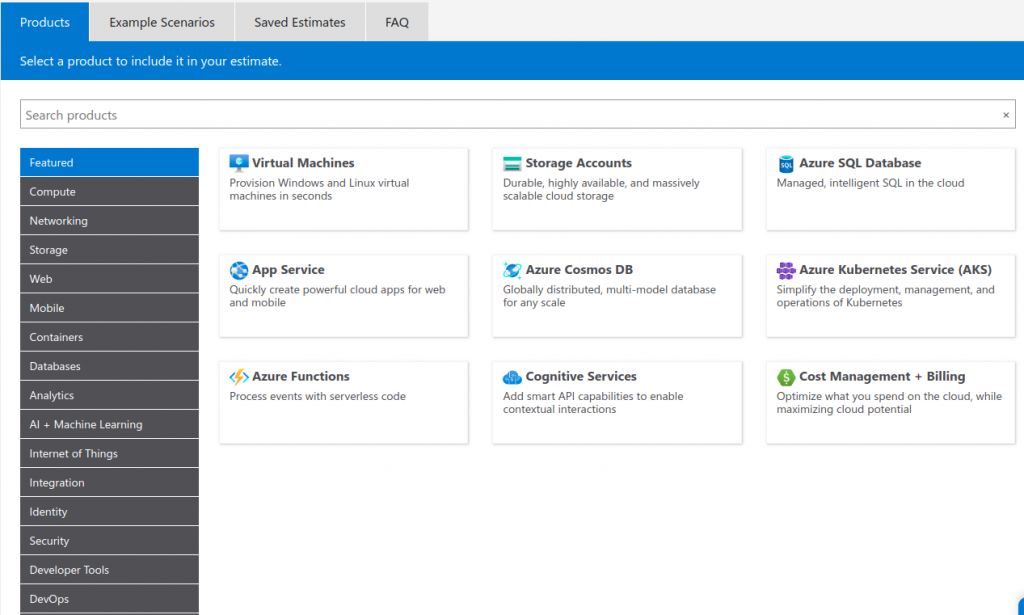Select the Storage category
Image resolution: width=1024 pixels, height=615 pixels.
tap(109, 249)
